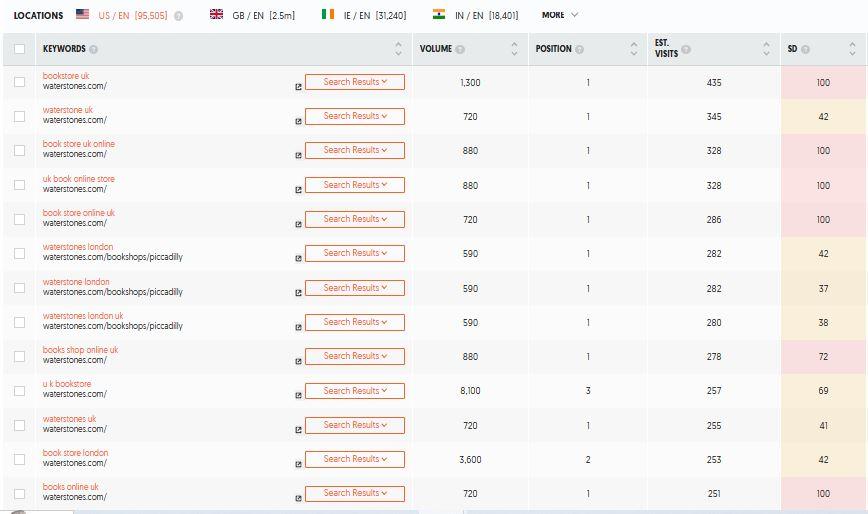Click waterstones.com/bookshops/piccadilly under waterstone london
This screenshot has height=514, width=868.
click(112, 292)
